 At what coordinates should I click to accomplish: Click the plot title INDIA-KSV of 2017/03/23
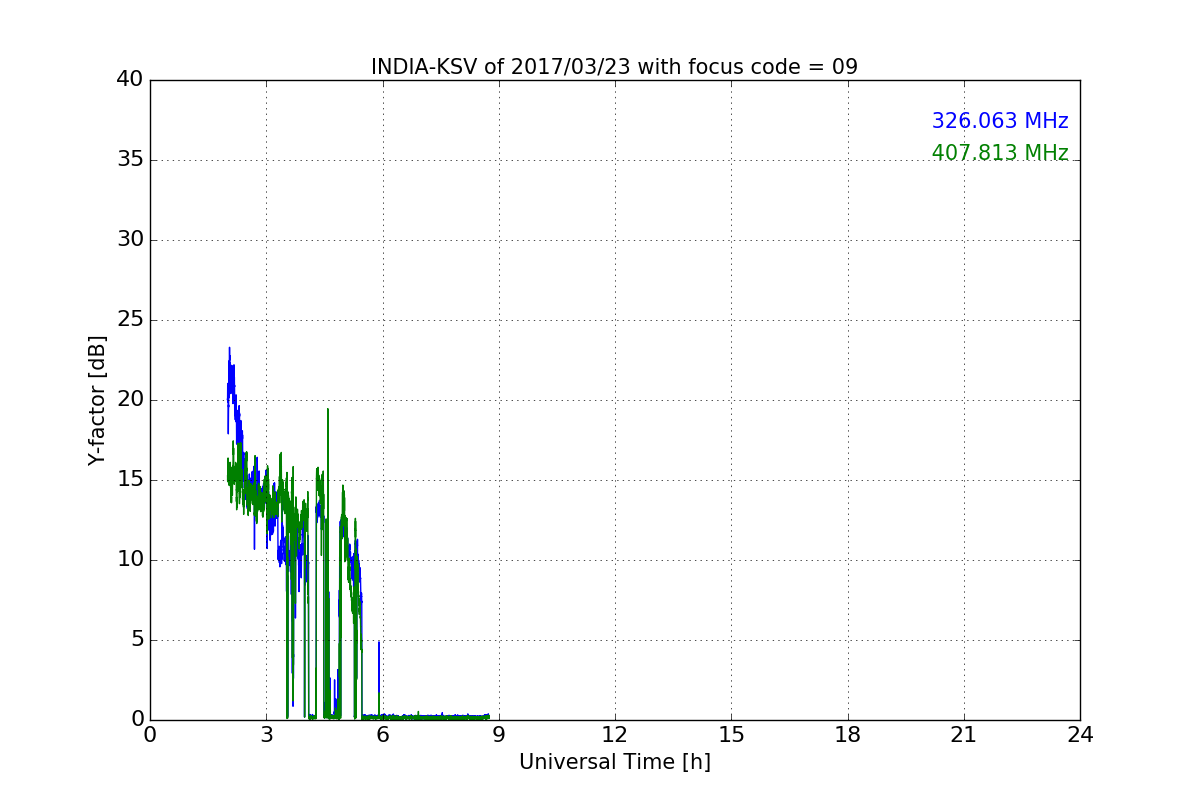coord(614,67)
